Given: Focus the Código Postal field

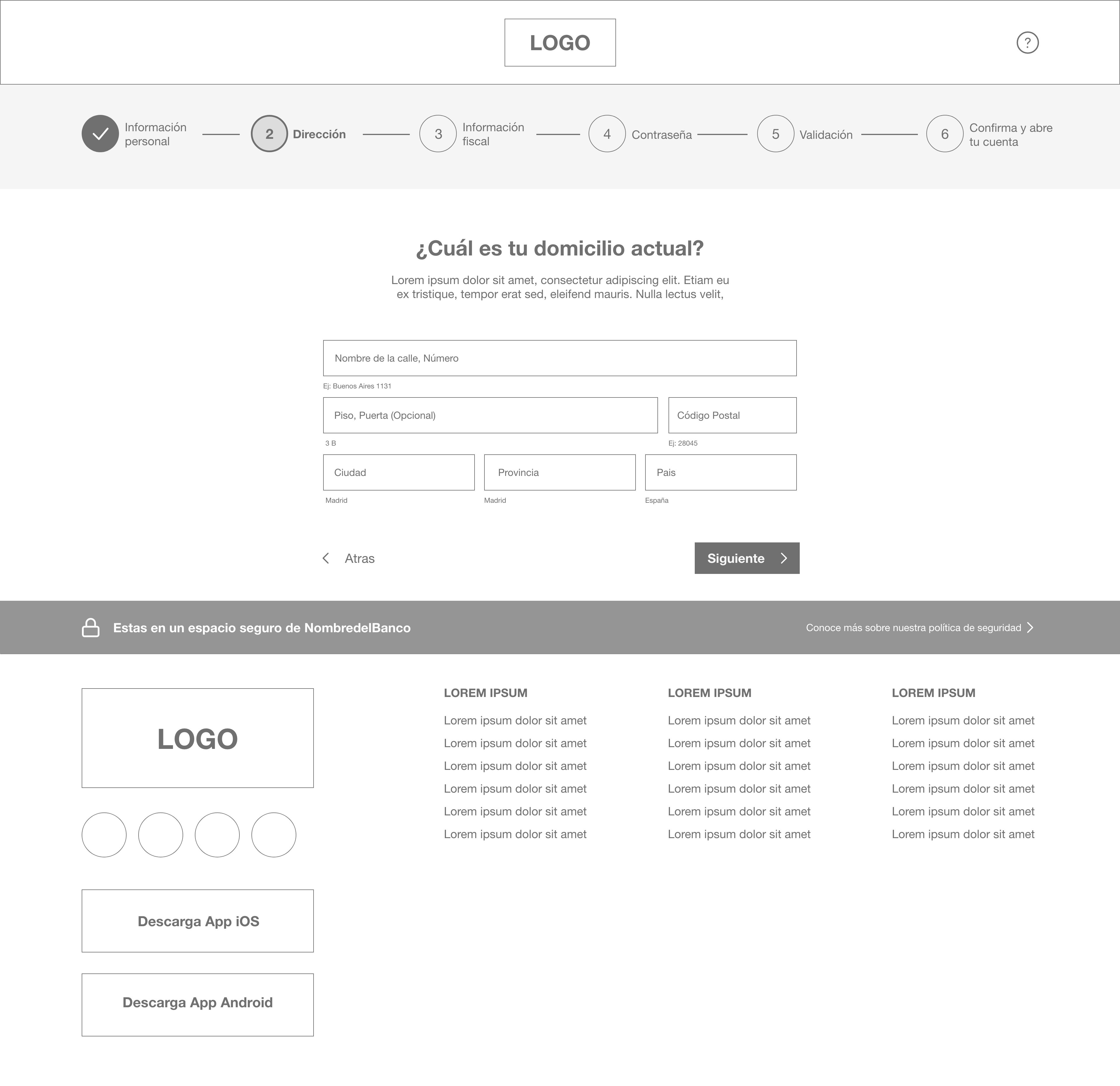Looking at the screenshot, I should point(733,415).
